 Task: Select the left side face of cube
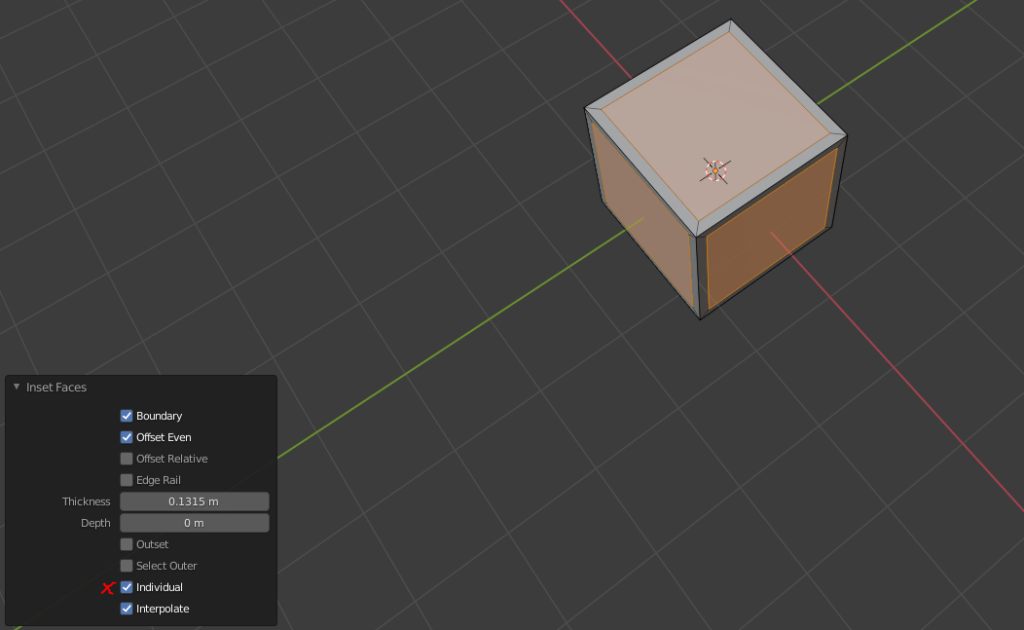coord(643,215)
